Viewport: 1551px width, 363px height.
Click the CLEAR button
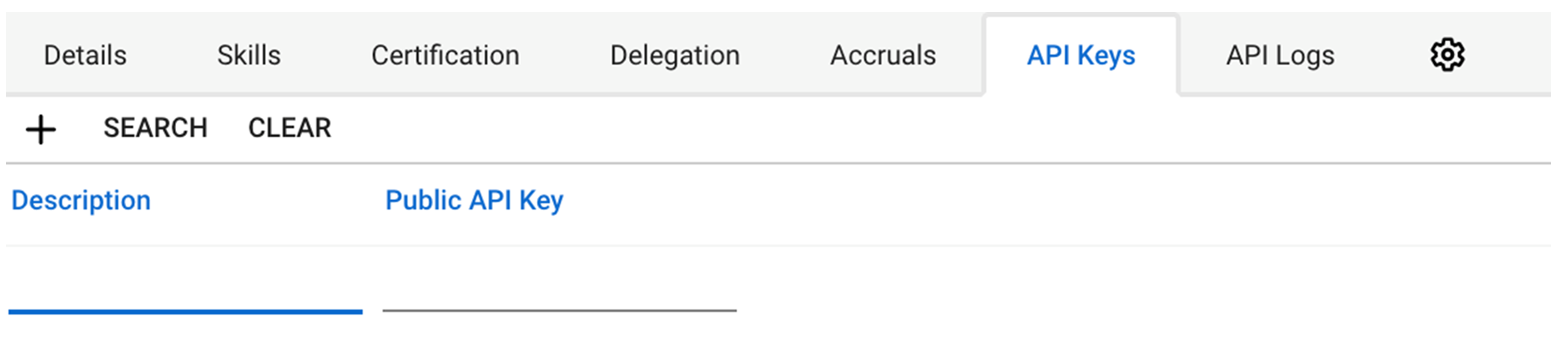[x=290, y=128]
